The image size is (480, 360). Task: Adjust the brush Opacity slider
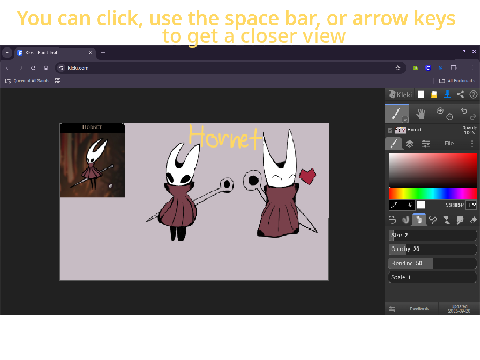pyautogui.click(x=433, y=249)
